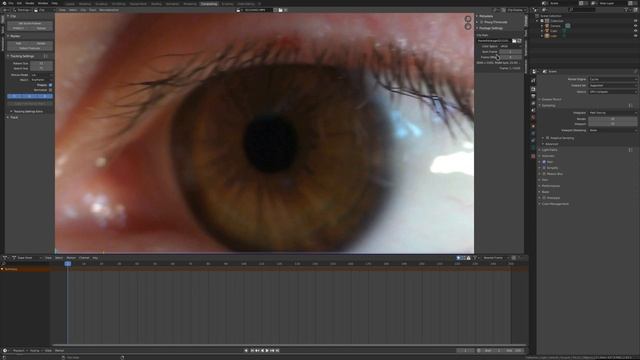The height and width of the screenshot is (360, 640).
Task: Open the Feature Set dropdown
Action: tap(612, 85)
